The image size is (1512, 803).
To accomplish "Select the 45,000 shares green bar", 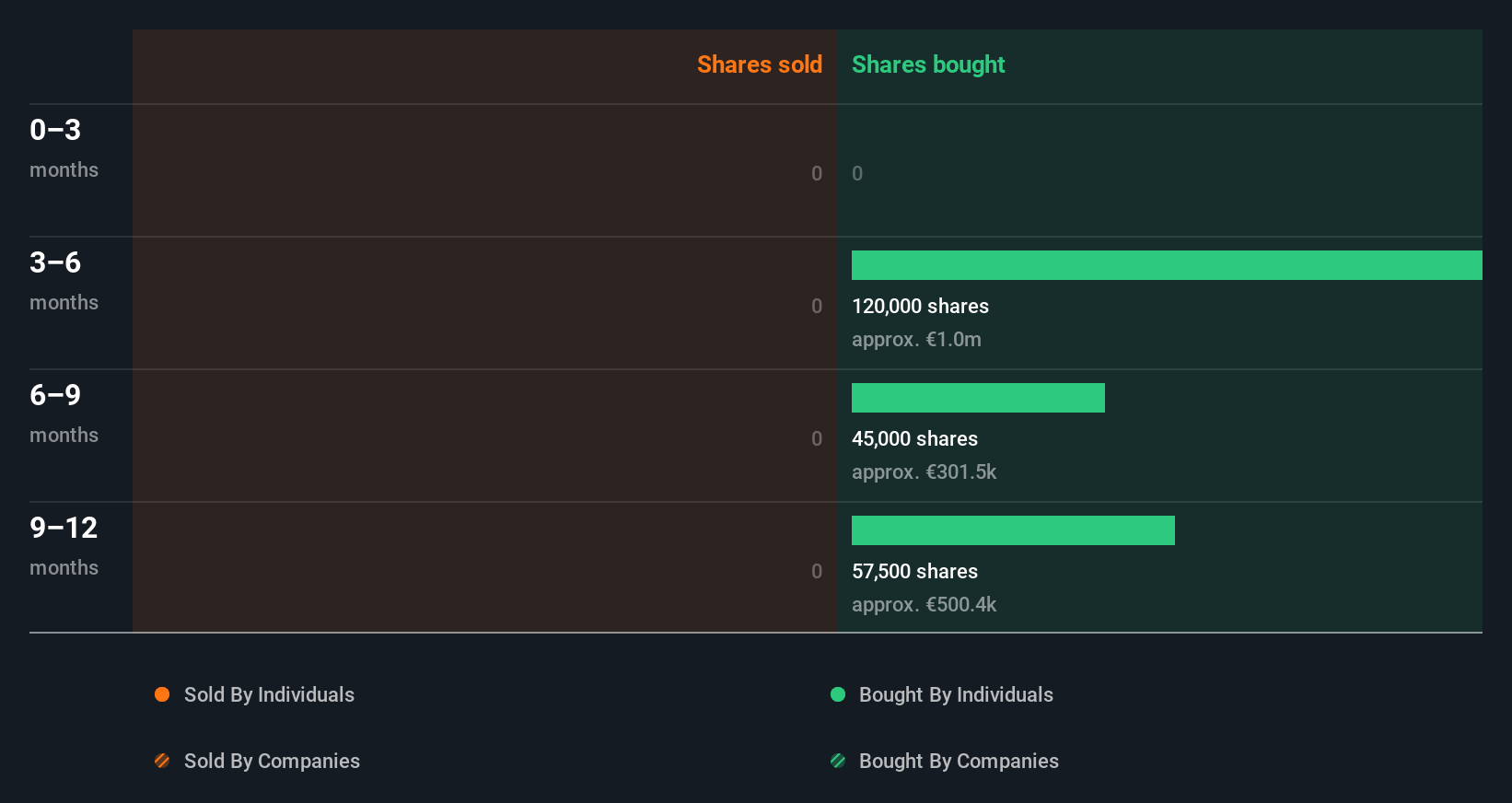I will coord(978,398).
